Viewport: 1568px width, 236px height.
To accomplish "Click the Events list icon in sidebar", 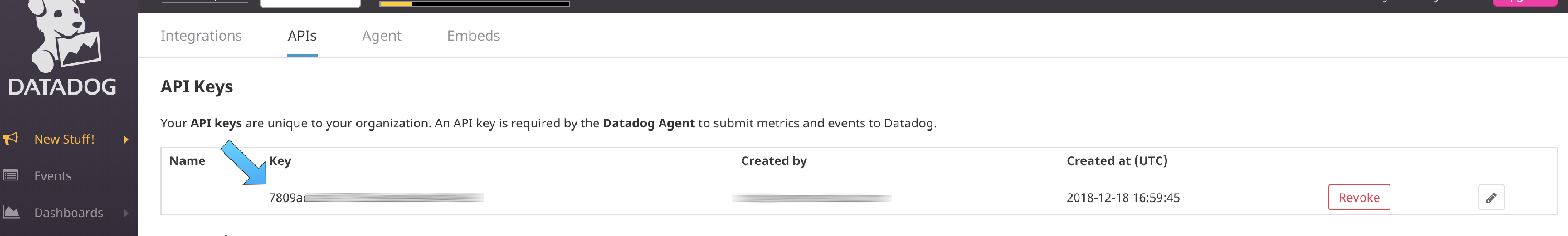I will coord(10,175).
